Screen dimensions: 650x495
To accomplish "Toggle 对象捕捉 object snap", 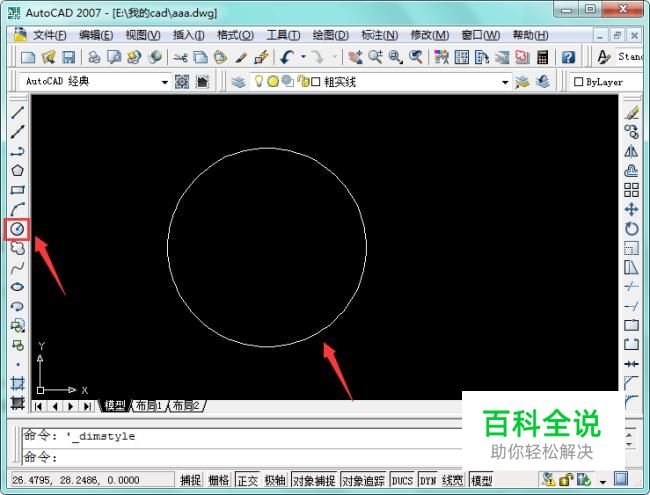I will point(315,480).
